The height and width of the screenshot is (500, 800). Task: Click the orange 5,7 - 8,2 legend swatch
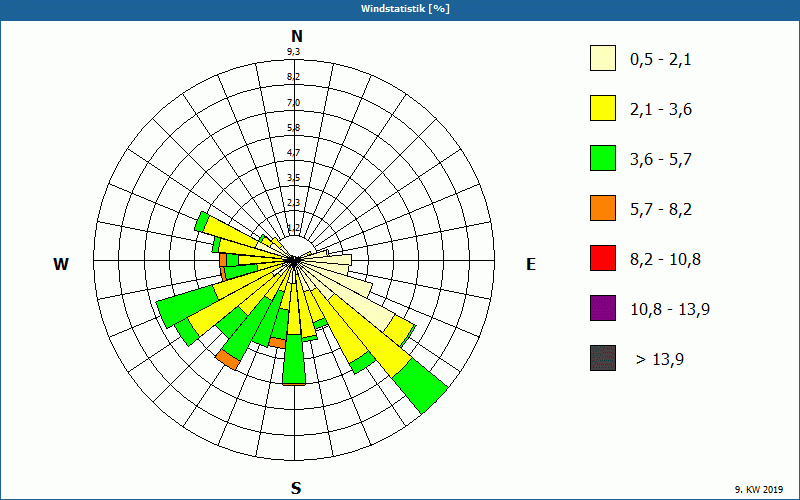pyautogui.click(x=603, y=208)
